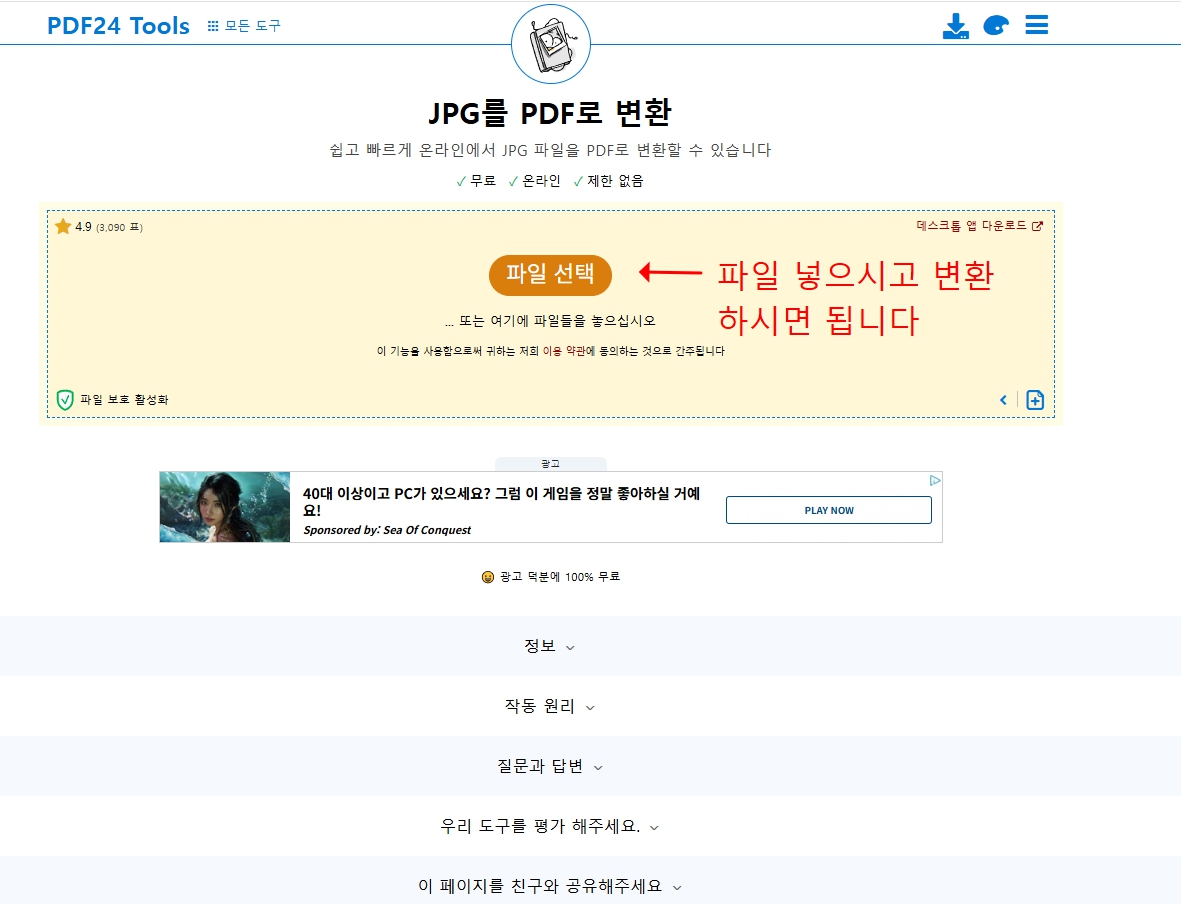Screen dimensions: 1181x904
Task: Click the green shield file protection icon
Action: click(x=65, y=399)
